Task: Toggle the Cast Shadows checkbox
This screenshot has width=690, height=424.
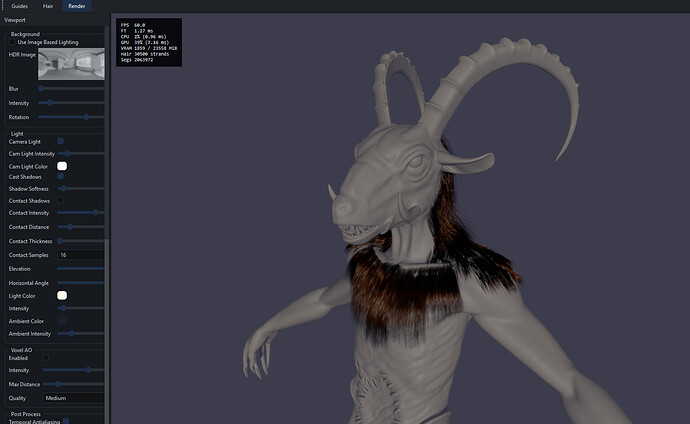Action: pyautogui.click(x=61, y=176)
